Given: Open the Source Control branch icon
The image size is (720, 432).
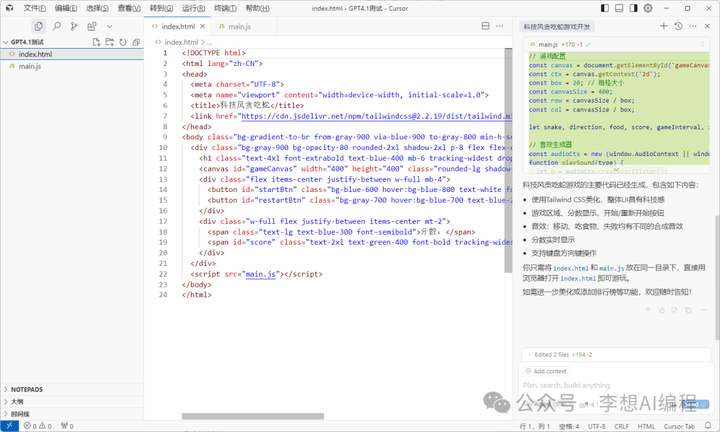Looking at the screenshot, I should click(74, 27).
